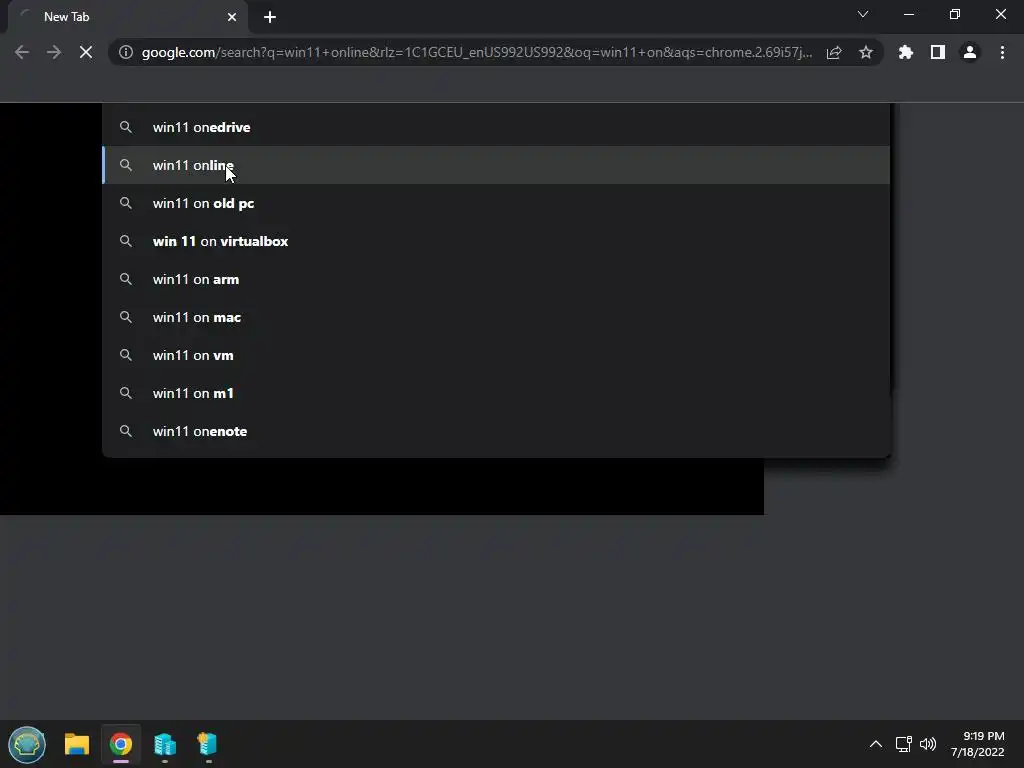Open a new tab with plus button

coord(270,17)
